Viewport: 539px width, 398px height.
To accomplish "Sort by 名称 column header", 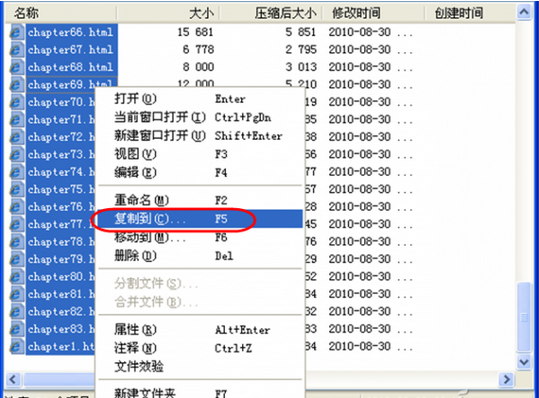I will (x=60, y=13).
